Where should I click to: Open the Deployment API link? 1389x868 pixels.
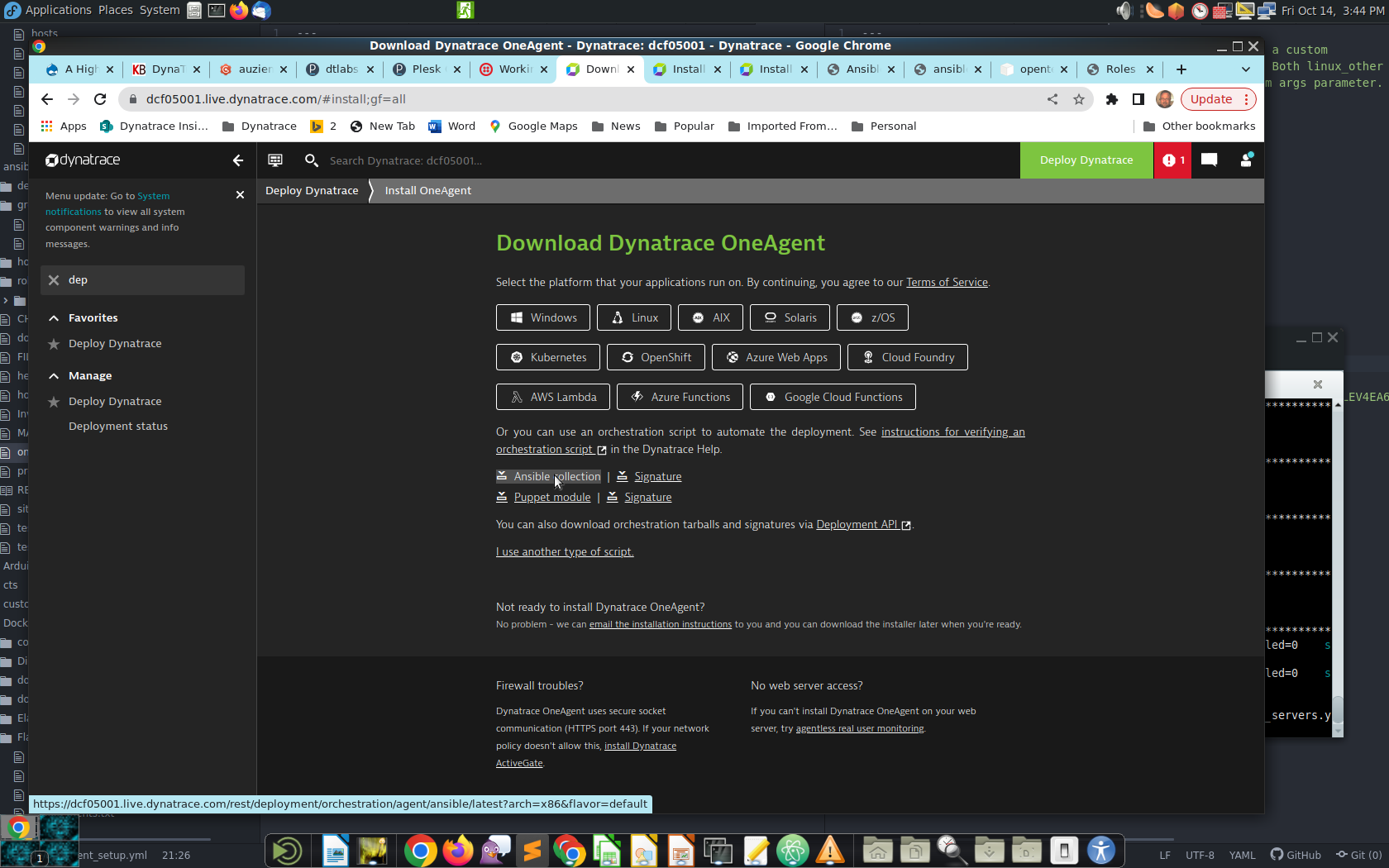[x=863, y=525]
